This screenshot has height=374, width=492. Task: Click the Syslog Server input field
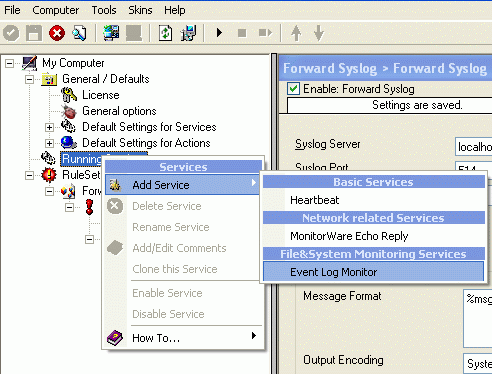click(473, 147)
